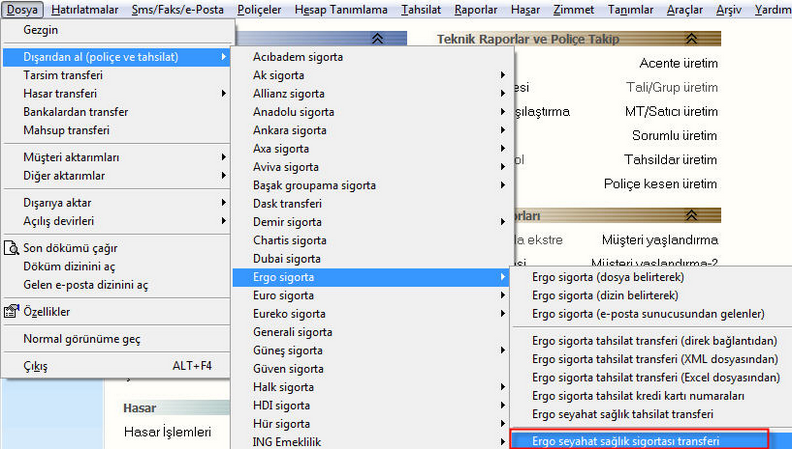792x449 pixels.
Task: Collapse the Teknik Raporlar ve Poliçe Takip panel
Action: pos(690,38)
